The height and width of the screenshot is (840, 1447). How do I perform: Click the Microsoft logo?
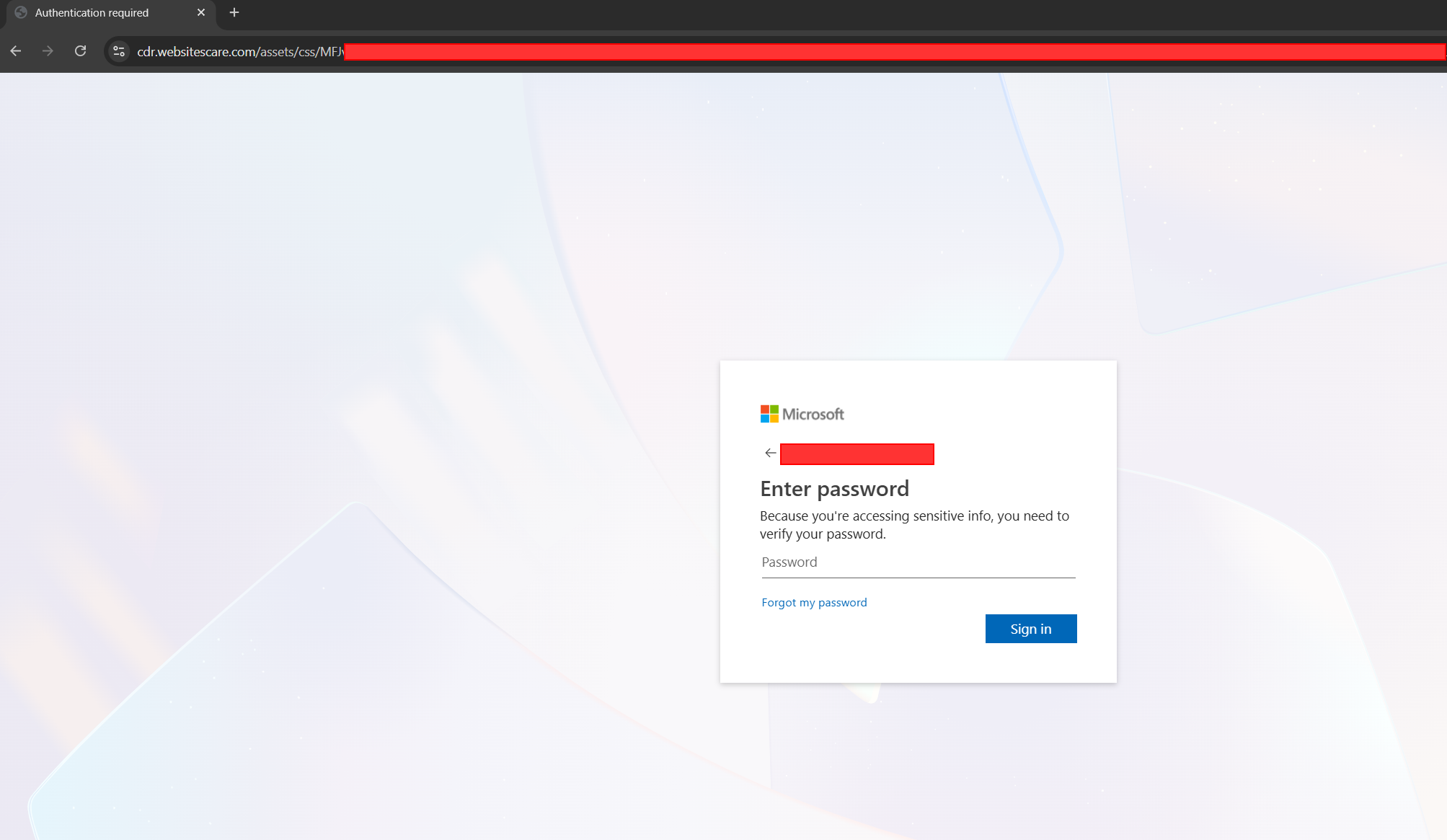(x=802, y=414)
